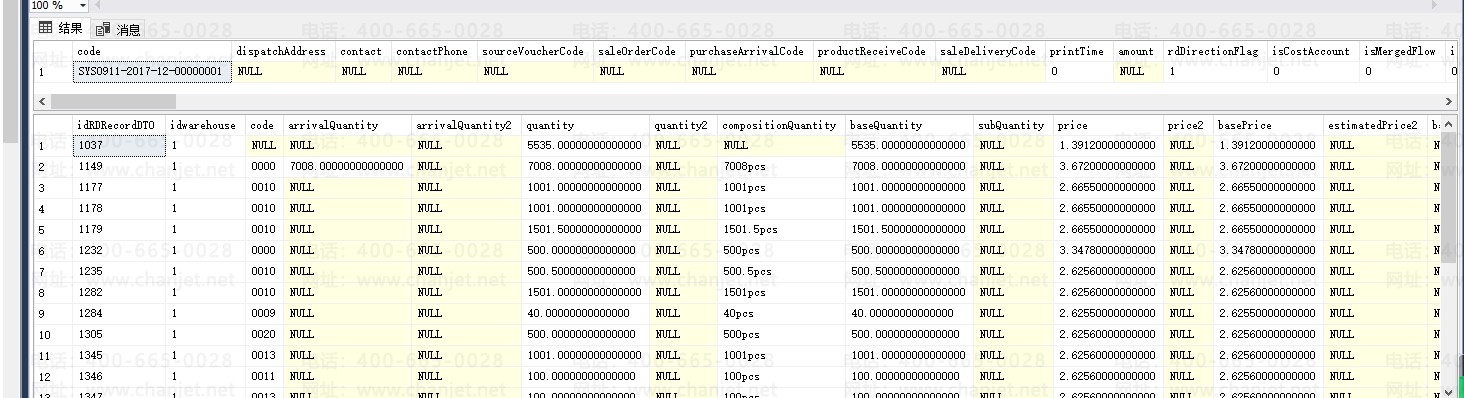Click the code cell 0020
This screenshot has height=398, width=1464.
(x=264, y=334)
